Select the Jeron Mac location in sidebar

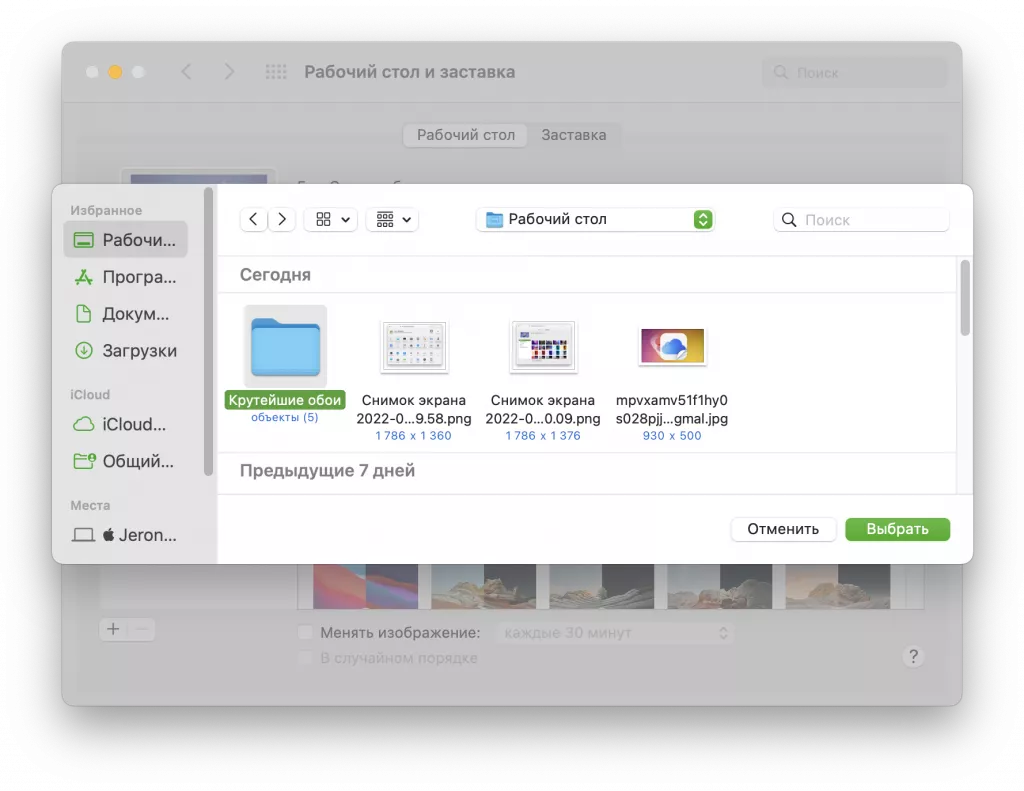click(125, 535)
